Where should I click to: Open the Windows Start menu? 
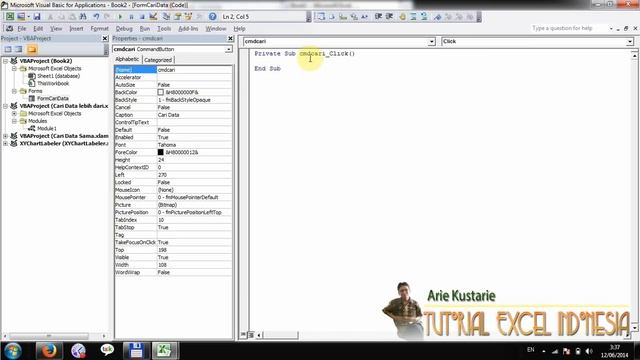tap(13, 351)
